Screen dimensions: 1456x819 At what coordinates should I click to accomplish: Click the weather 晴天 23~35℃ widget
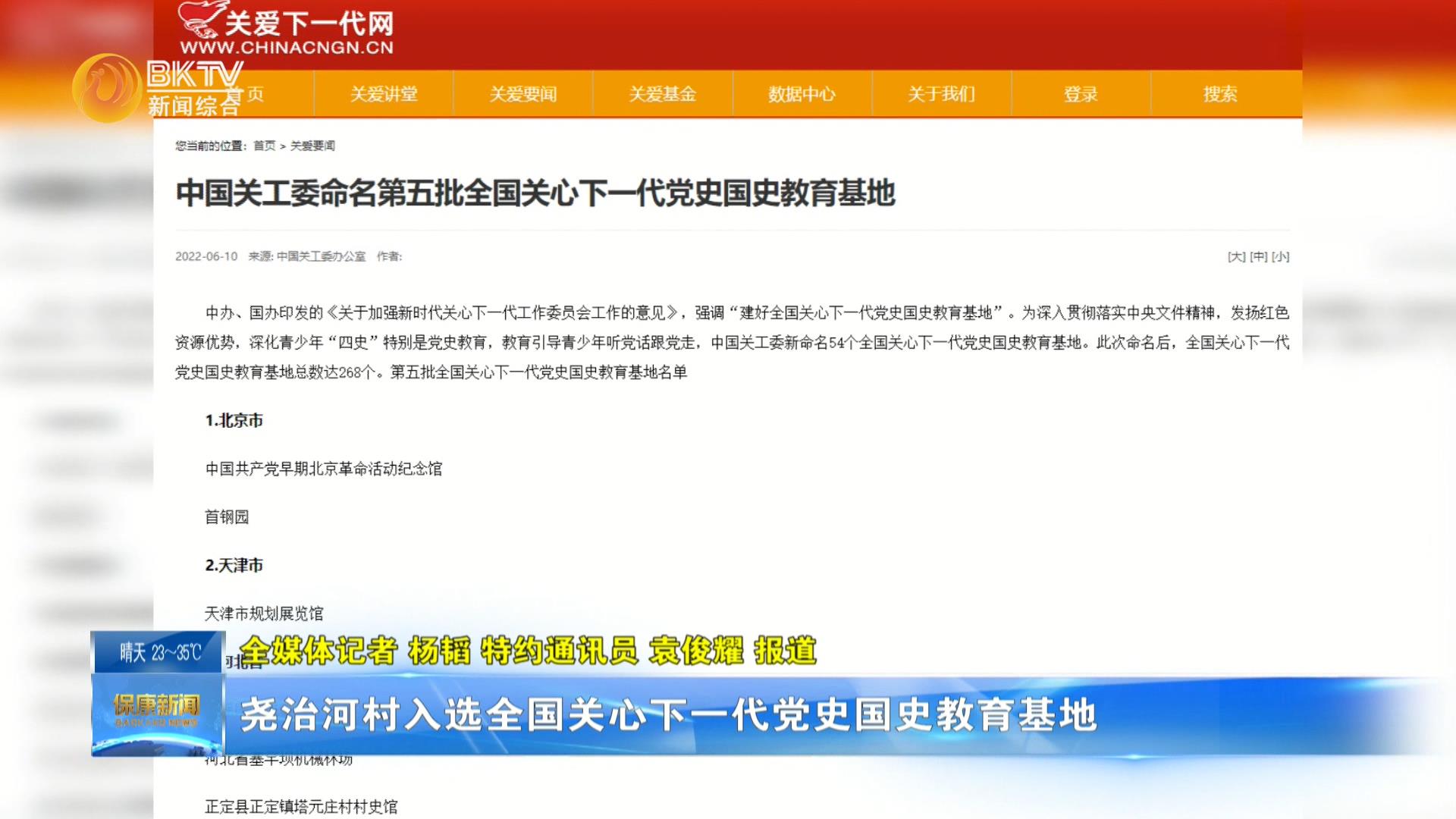tap(159, 652)
